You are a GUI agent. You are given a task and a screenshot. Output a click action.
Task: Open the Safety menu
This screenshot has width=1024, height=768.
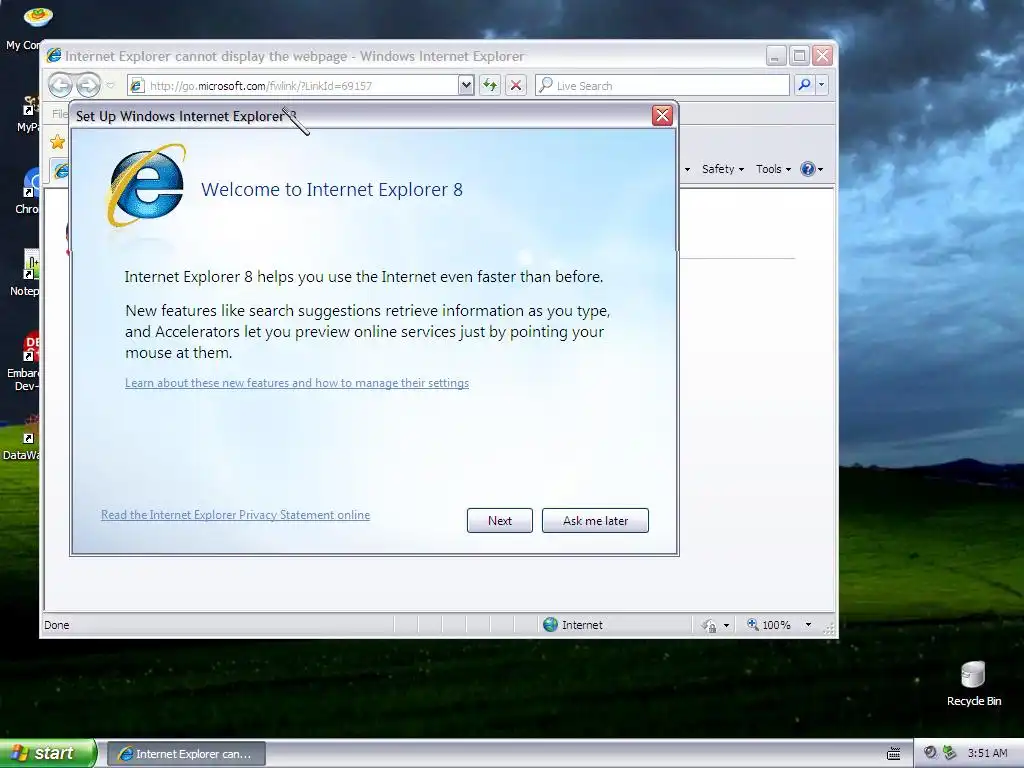point(722,169)
